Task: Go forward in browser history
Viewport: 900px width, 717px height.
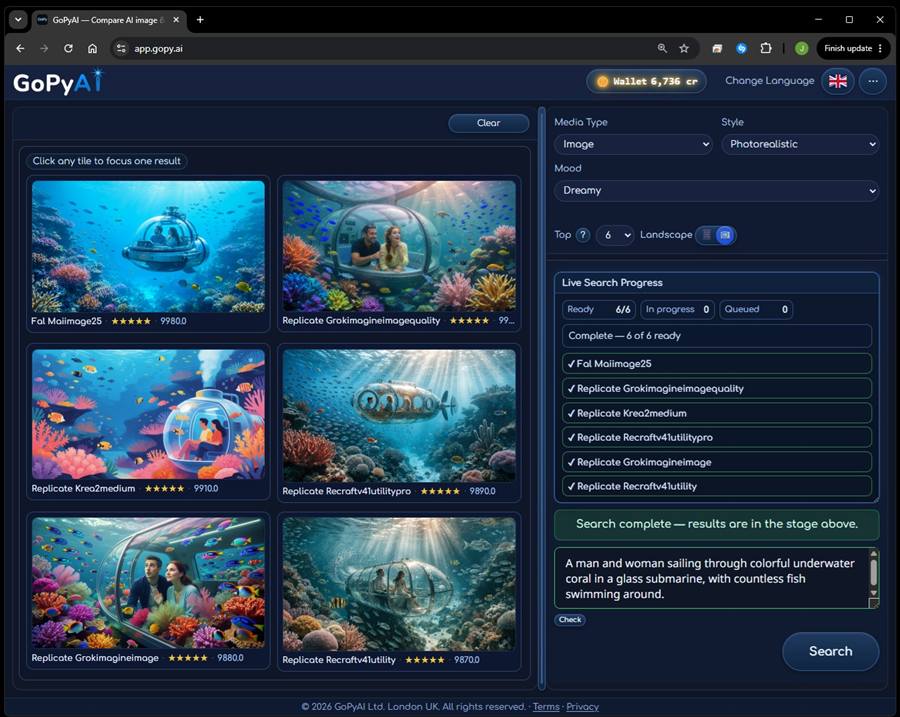Action: tap(44, 49)
